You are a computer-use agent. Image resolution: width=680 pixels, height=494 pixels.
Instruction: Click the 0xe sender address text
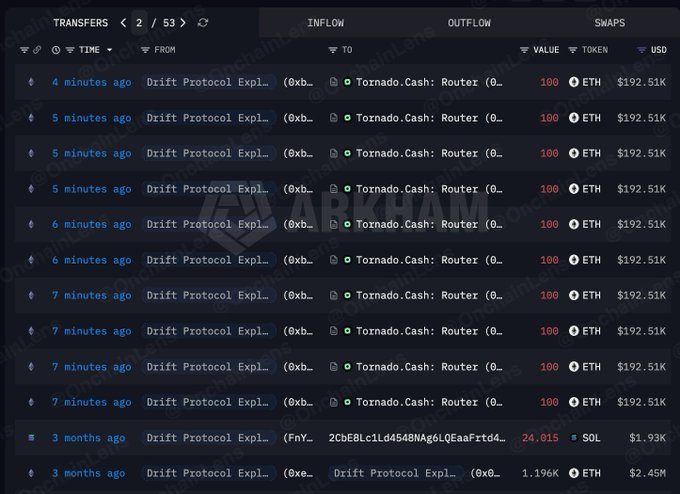click(x=298, y=474)
